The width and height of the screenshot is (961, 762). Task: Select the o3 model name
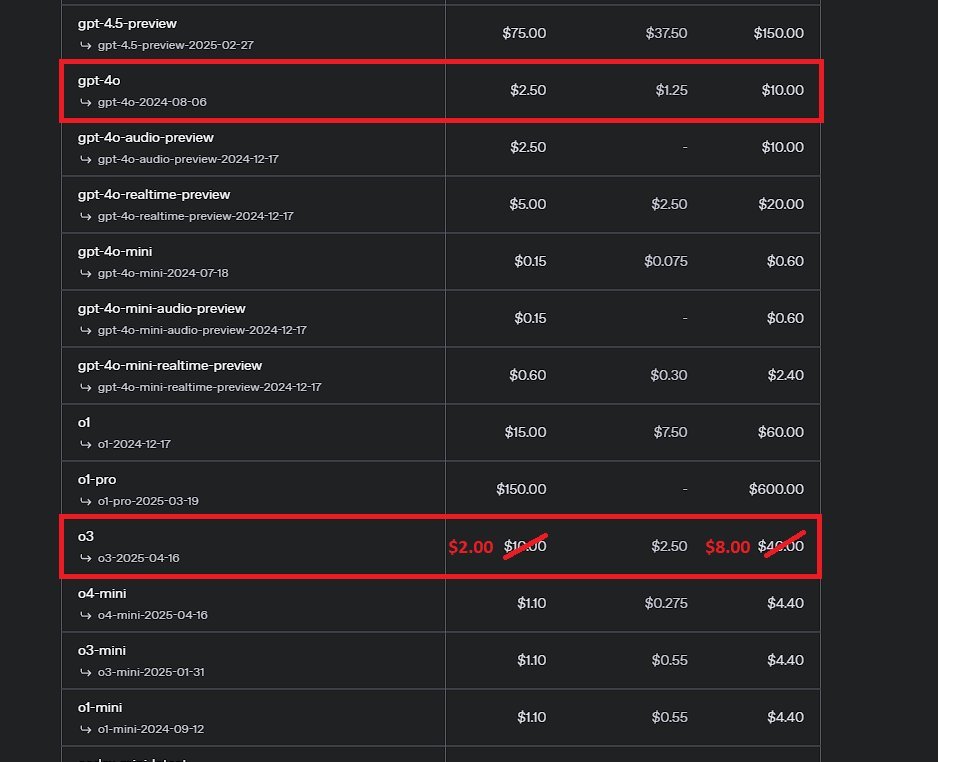click(x=86, y=537)
